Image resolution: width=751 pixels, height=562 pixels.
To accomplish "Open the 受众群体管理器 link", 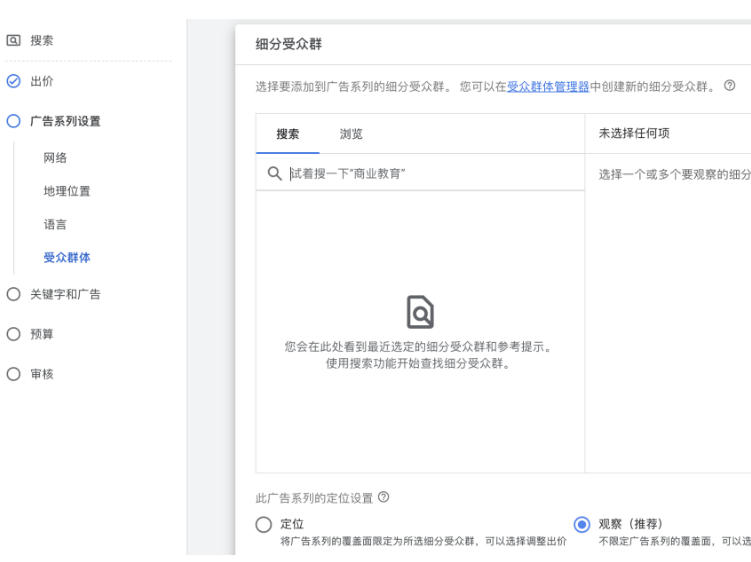I will 548,87.
